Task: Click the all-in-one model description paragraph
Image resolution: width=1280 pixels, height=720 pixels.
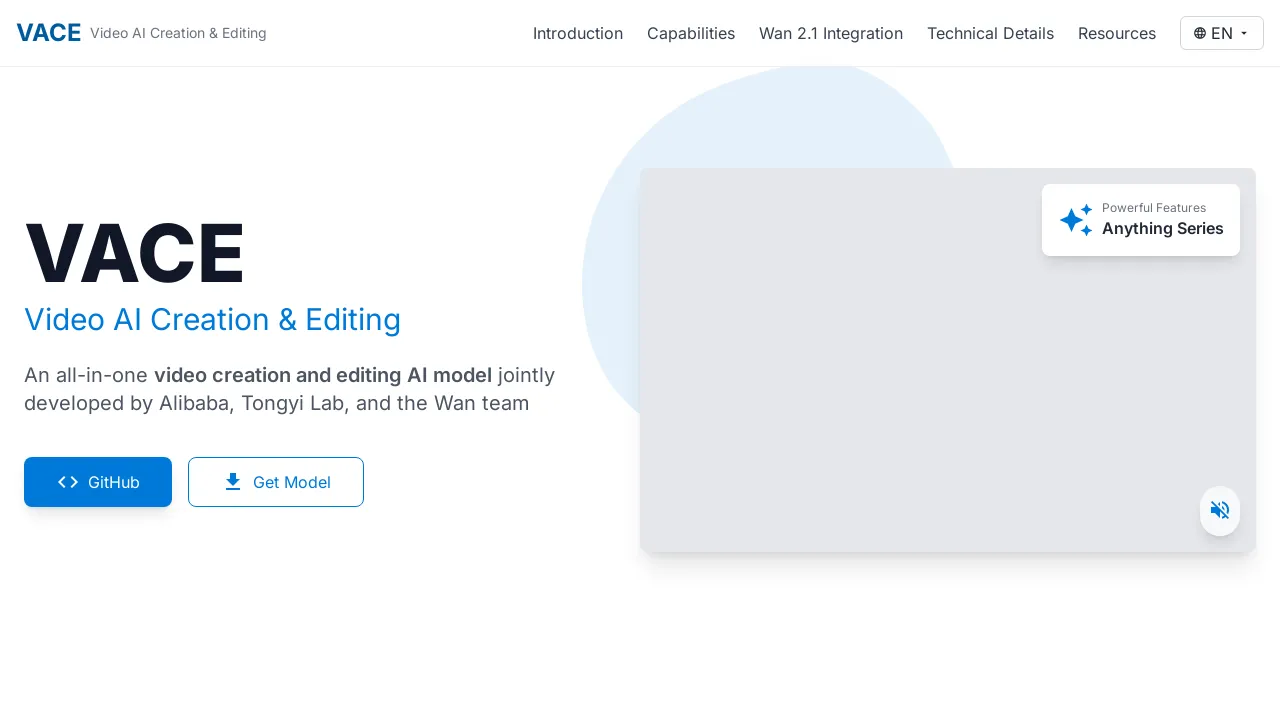Action: (290, 389)
